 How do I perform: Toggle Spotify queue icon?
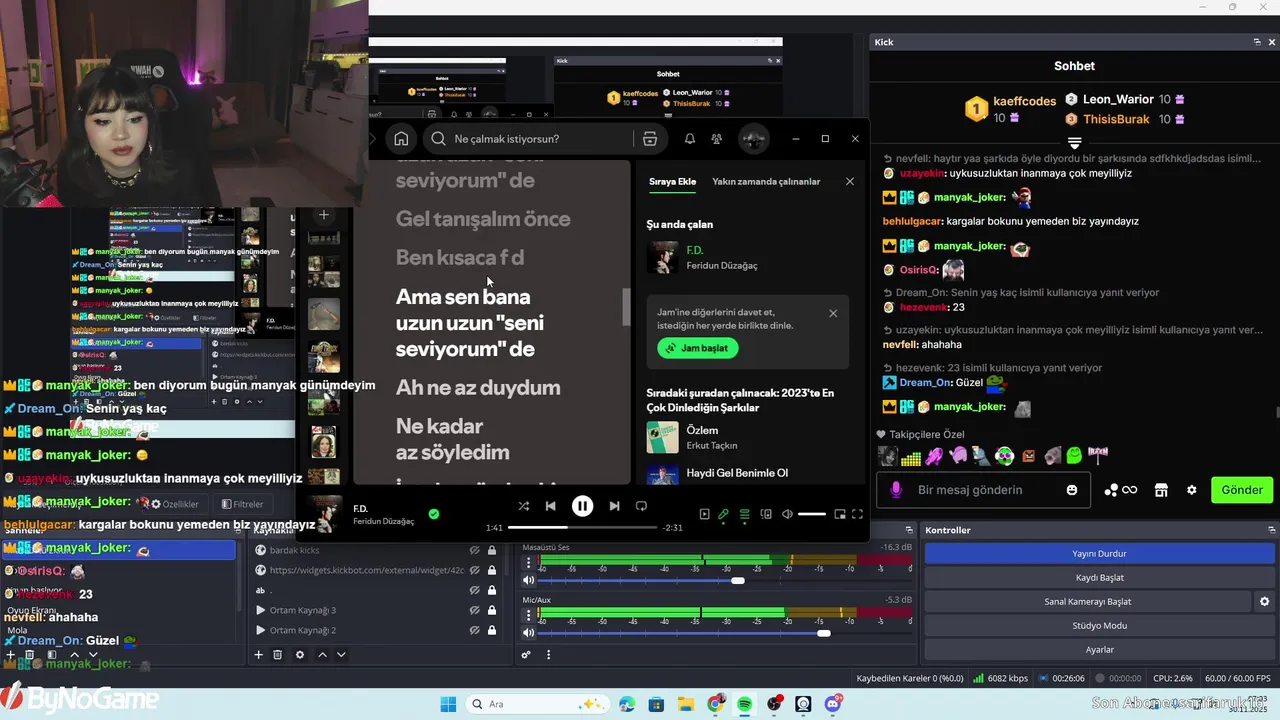click(x=744, y=515)
